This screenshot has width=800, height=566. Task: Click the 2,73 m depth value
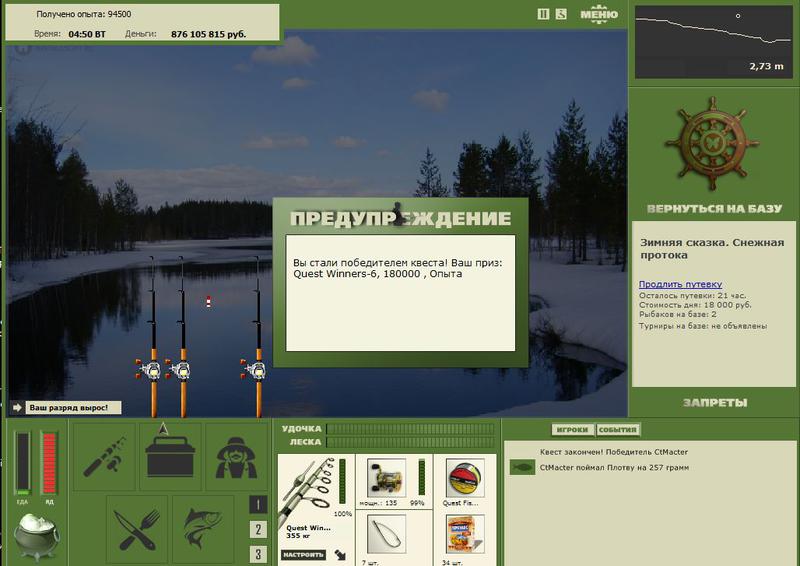tap(766, 66)
